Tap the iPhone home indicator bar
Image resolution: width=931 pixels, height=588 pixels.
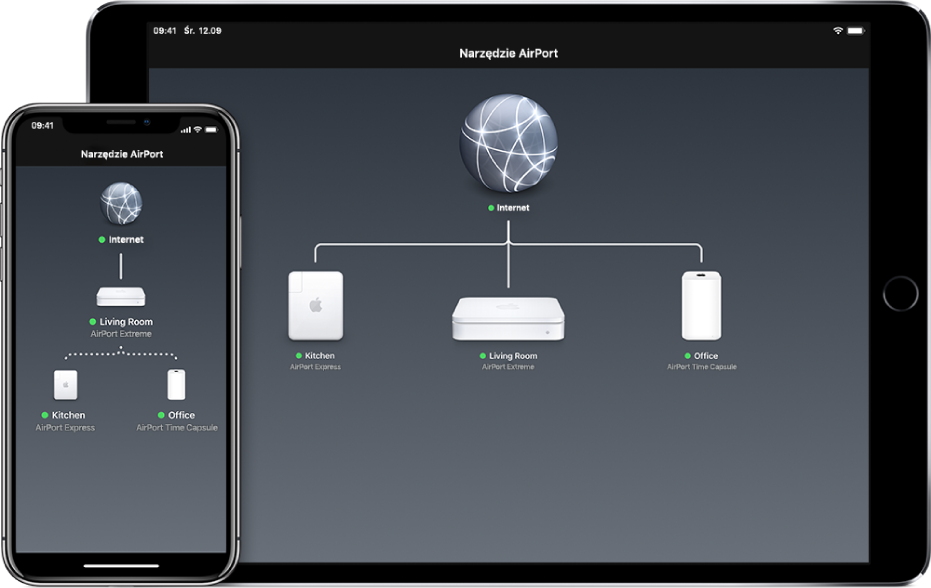(121, 565)
